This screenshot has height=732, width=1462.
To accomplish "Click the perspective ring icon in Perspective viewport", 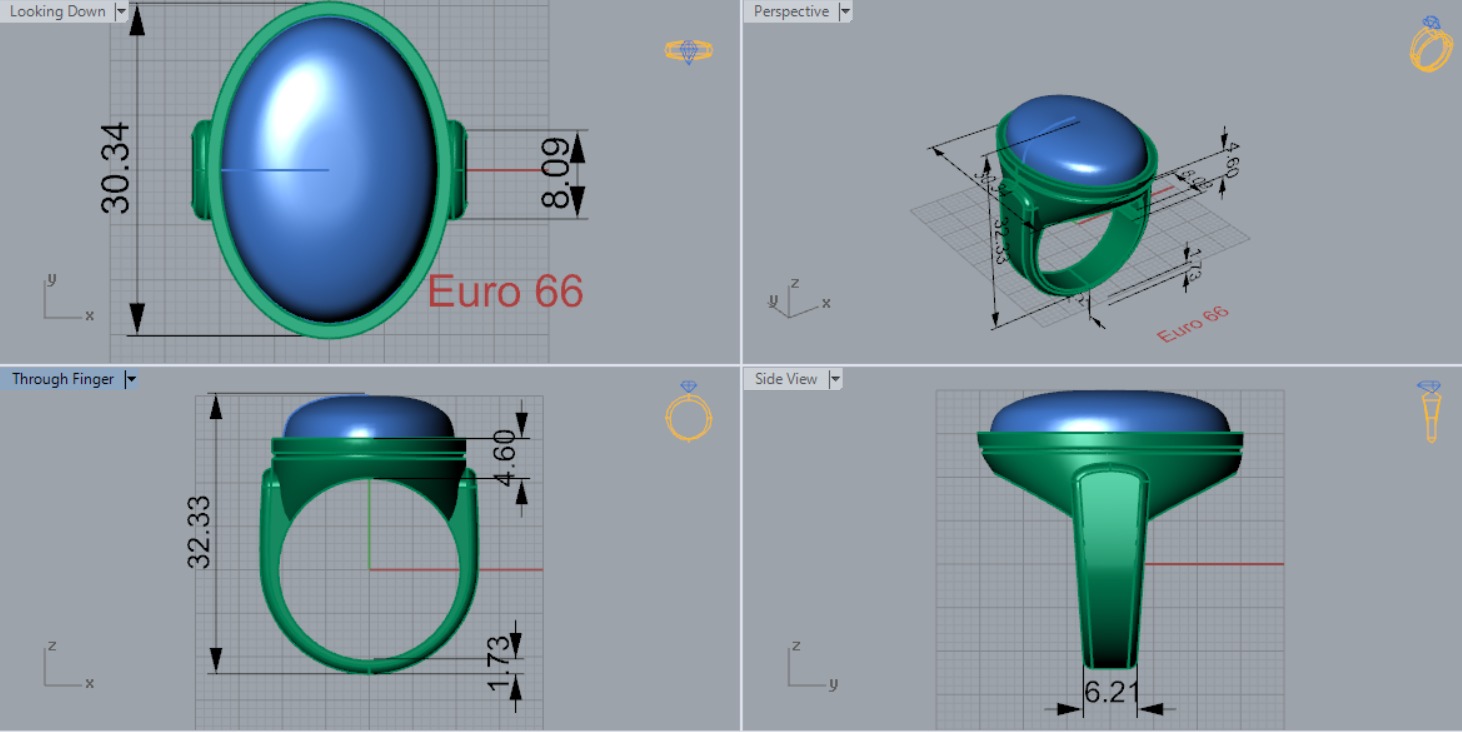I will (x=1430, y=44).
